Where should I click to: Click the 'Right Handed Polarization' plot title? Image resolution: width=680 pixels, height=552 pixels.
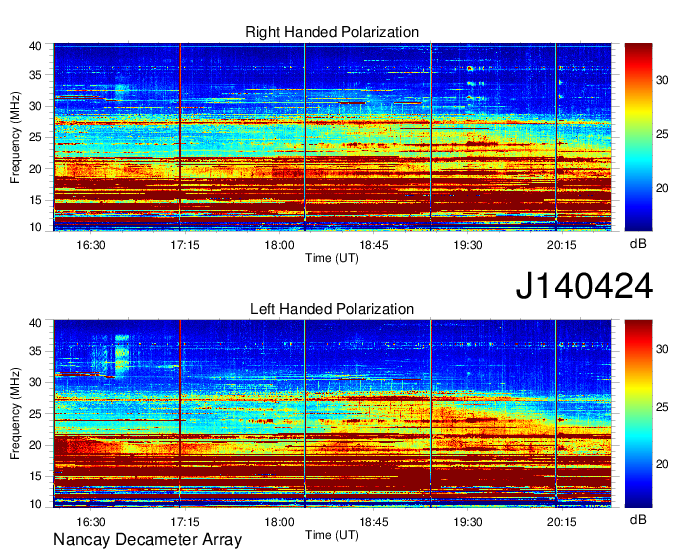click(x=332, y=32)
